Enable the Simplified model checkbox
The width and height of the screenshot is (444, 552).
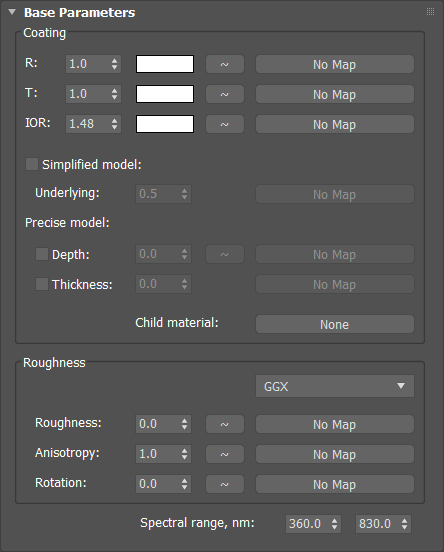click(32, 164)
